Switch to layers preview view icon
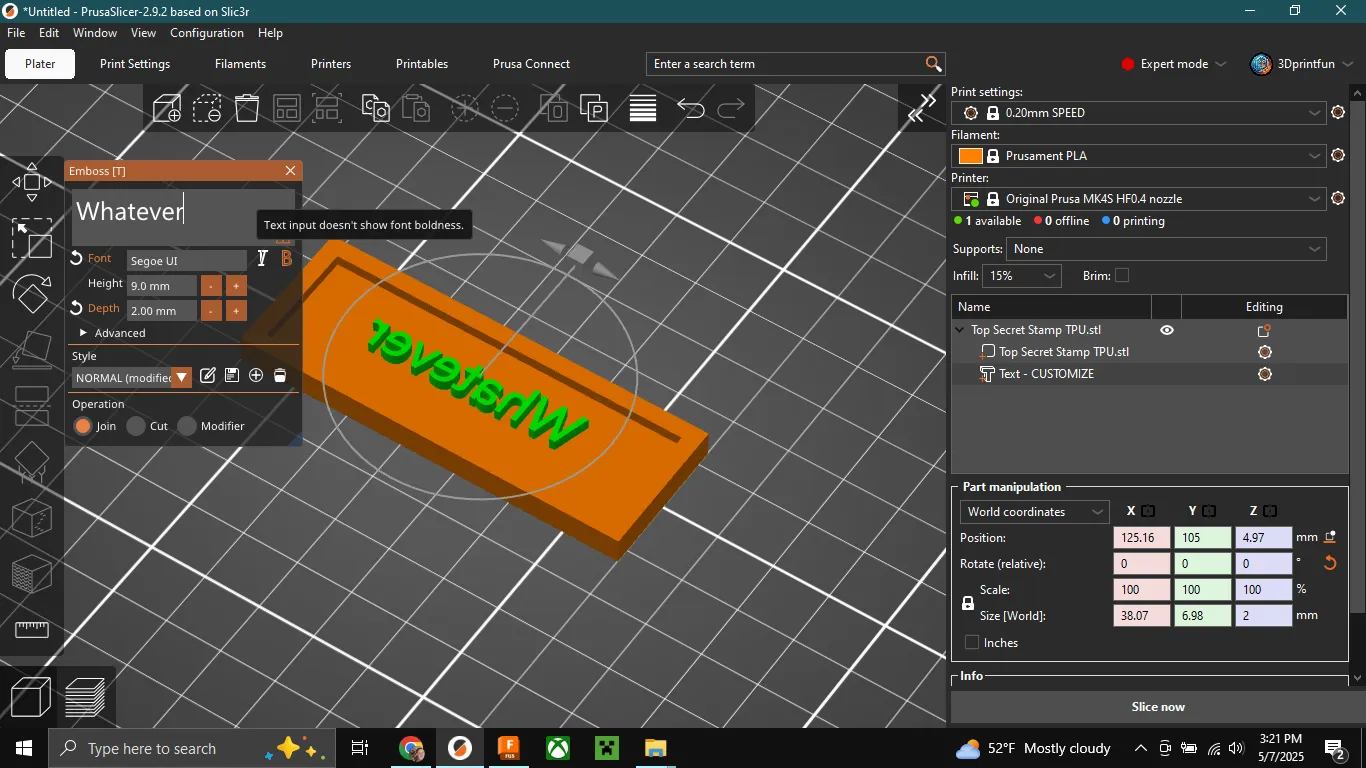This screenshot has height=768, width=1366. (86, 697)
